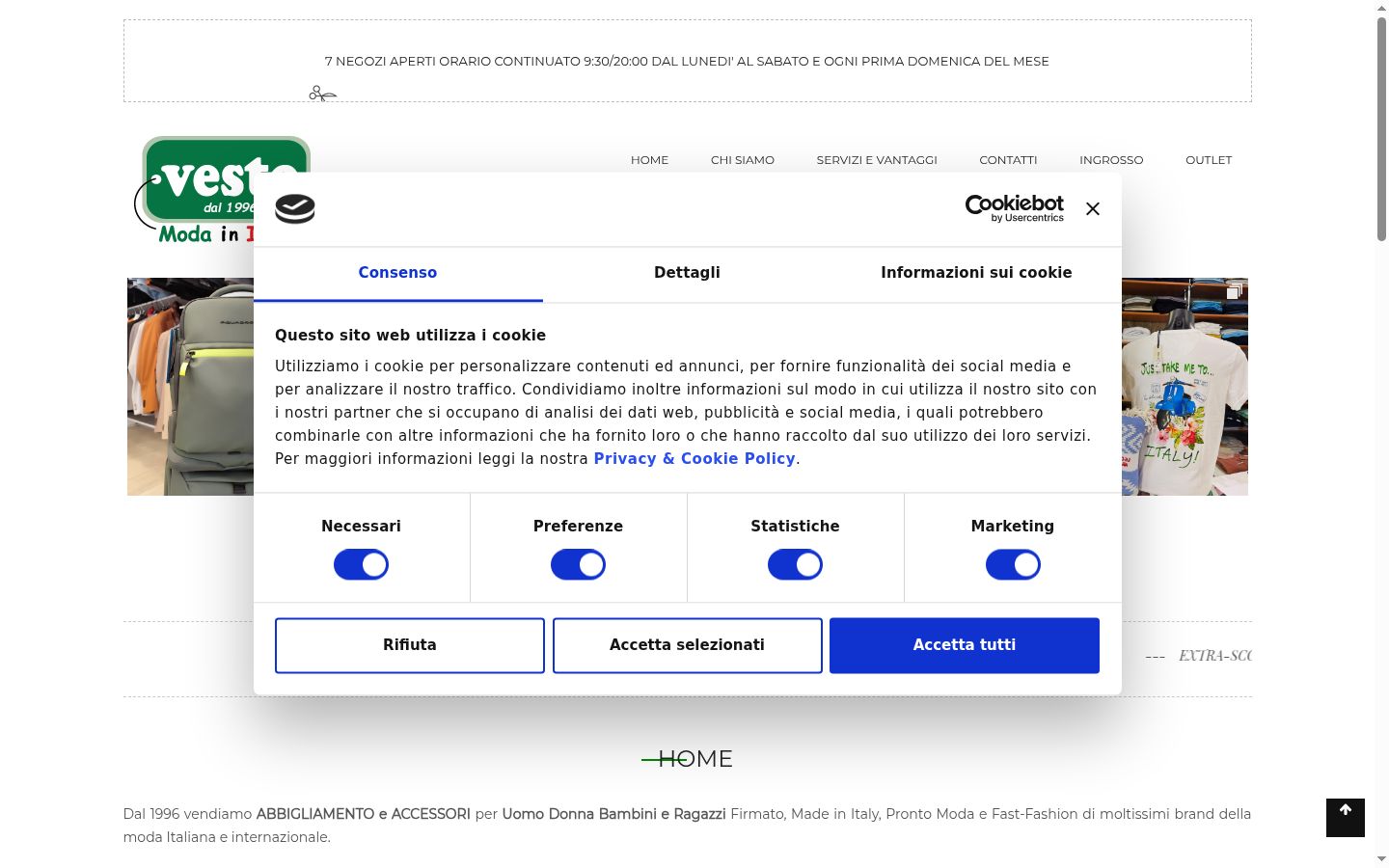Click the cookie dialog logo icon
Screen dimensions: 1389x868
295,209
